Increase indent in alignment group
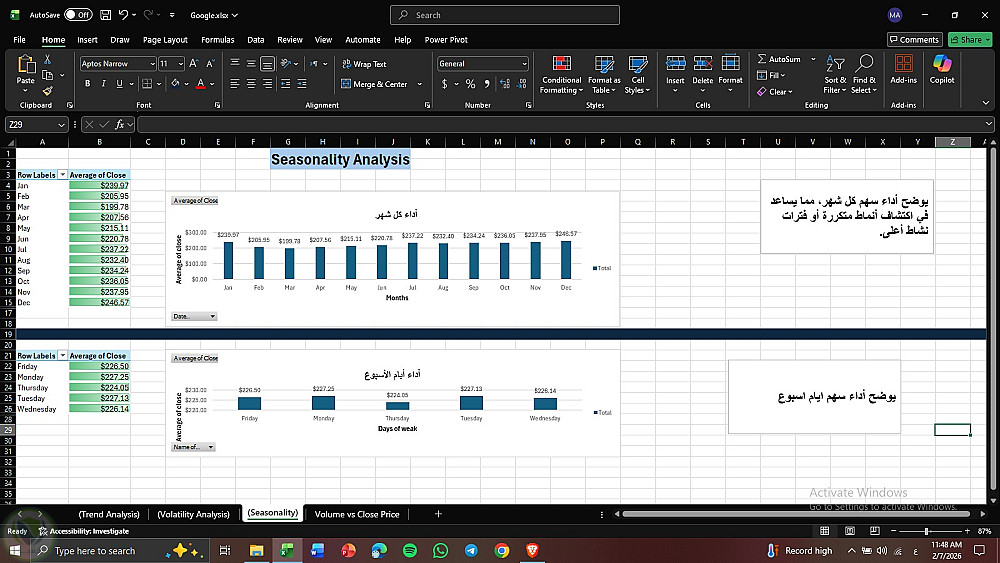 click(302, 84)
